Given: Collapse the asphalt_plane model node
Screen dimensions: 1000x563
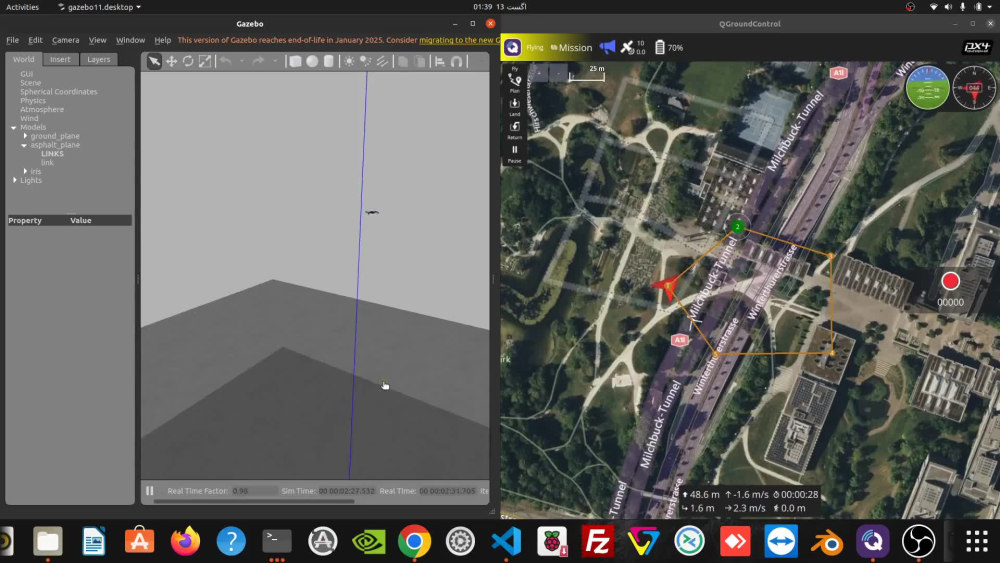Looking at the screenshot, I should click(24, 145).
